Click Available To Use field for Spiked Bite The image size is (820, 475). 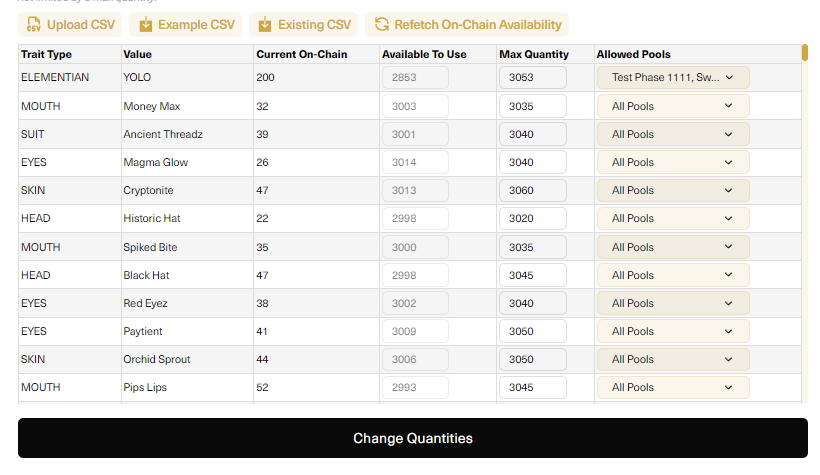415,247
